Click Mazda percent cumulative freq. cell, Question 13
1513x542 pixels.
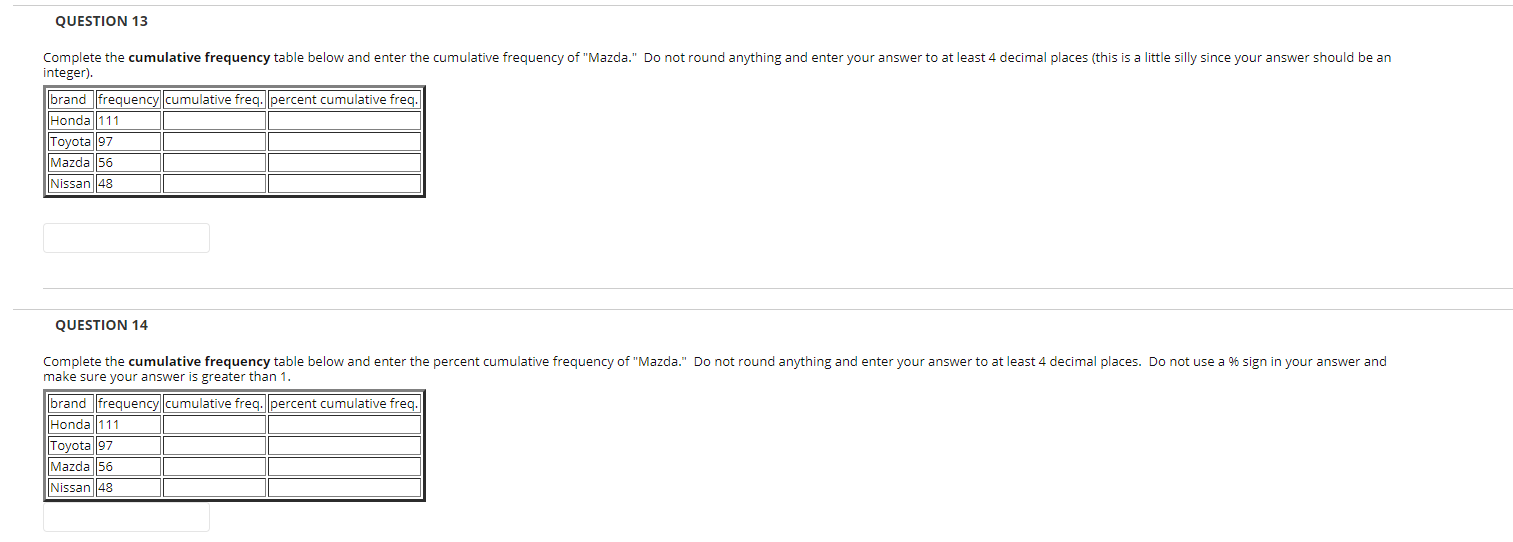coord(344,162)
